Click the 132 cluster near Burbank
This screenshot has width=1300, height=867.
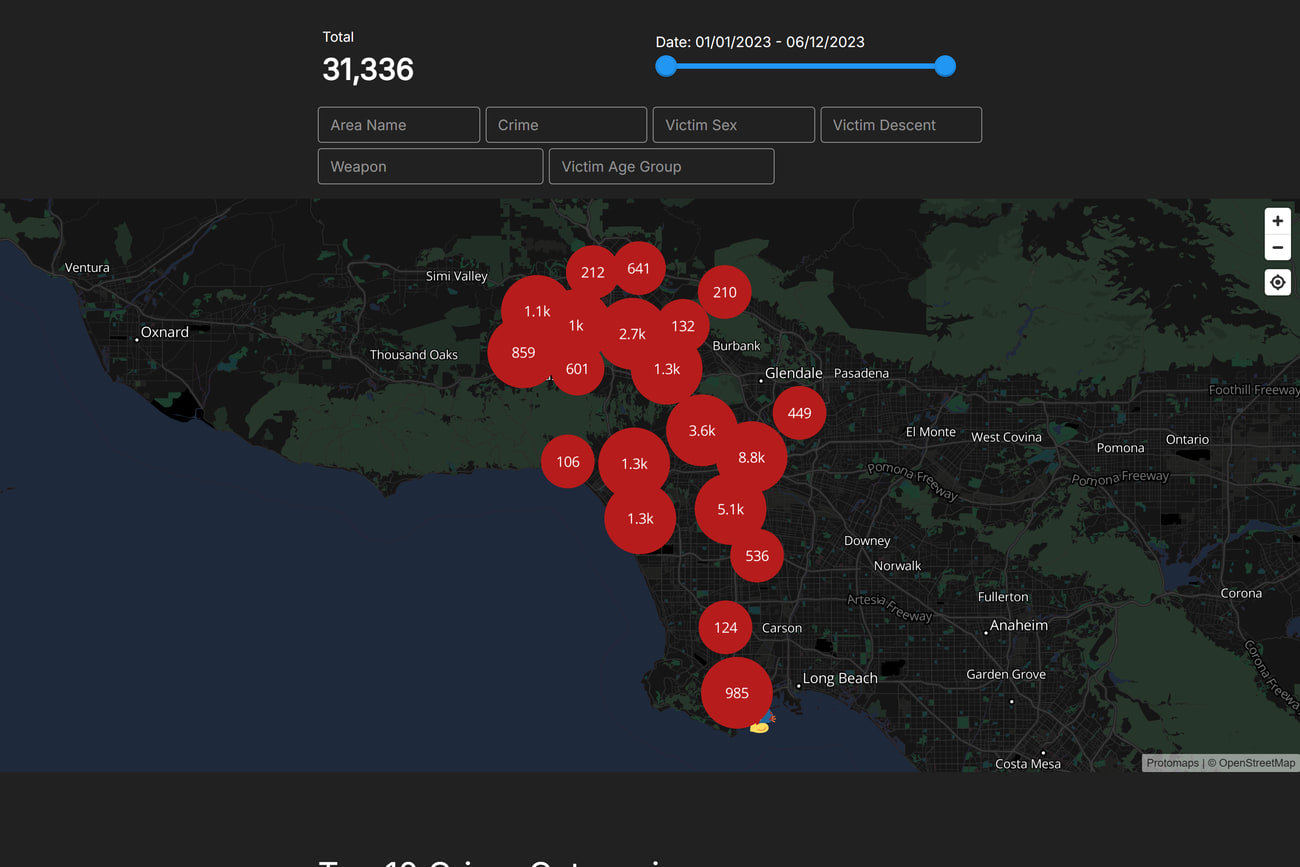point(683,326)
